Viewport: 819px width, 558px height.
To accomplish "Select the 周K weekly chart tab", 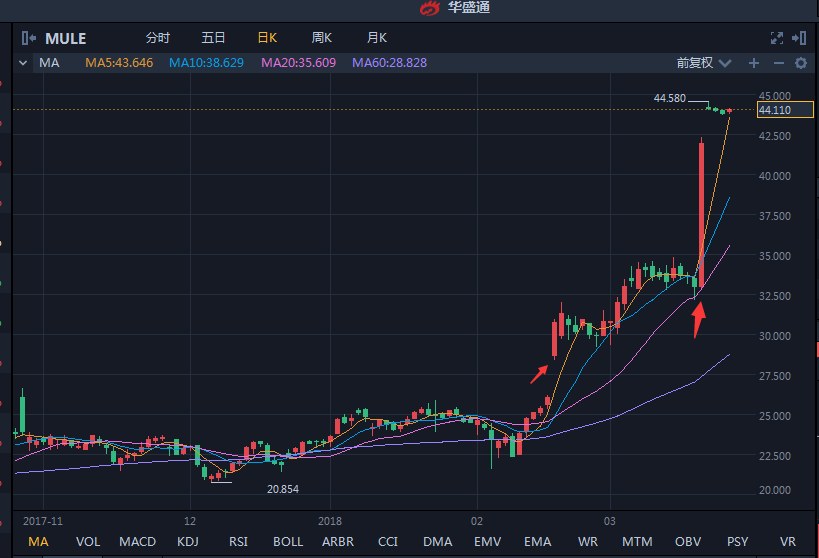I will tap(321, 38).
